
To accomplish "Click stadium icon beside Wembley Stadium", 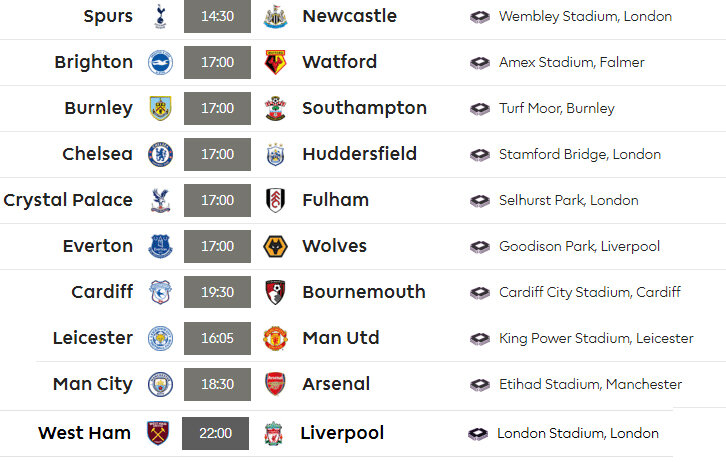I will point(480,17).
